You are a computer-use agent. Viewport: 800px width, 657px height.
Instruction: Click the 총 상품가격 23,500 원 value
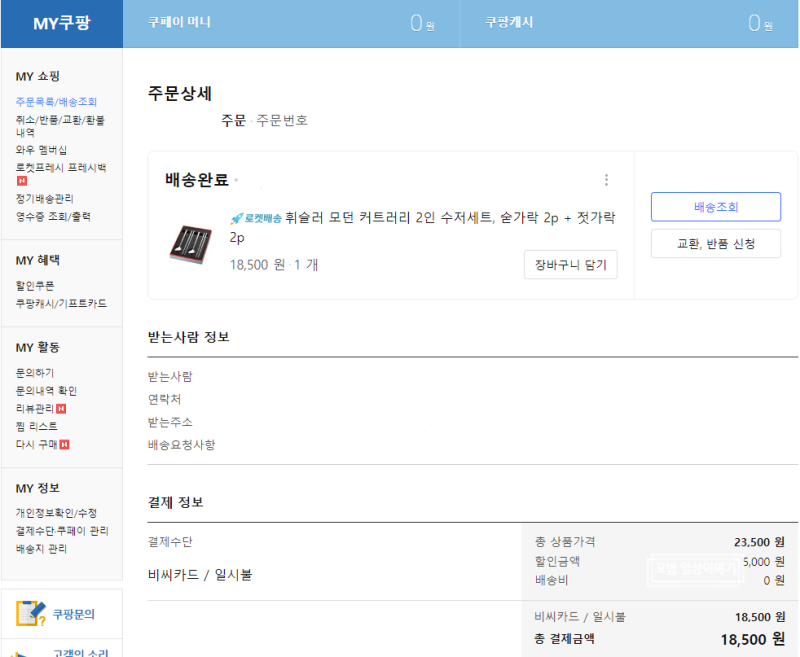(x=759, y=542)
